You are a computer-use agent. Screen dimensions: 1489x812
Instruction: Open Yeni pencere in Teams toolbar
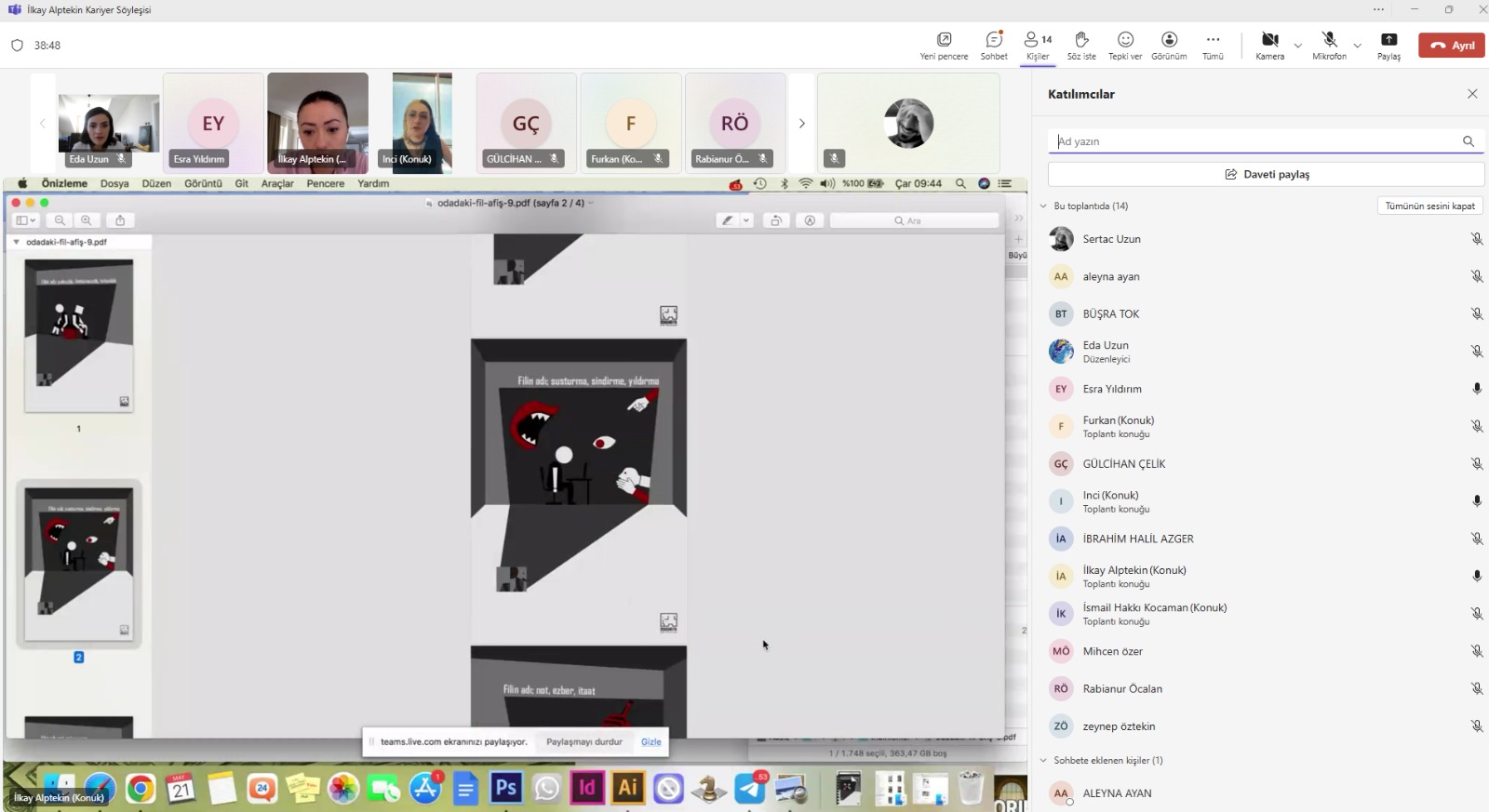click(x=944, y=46)
